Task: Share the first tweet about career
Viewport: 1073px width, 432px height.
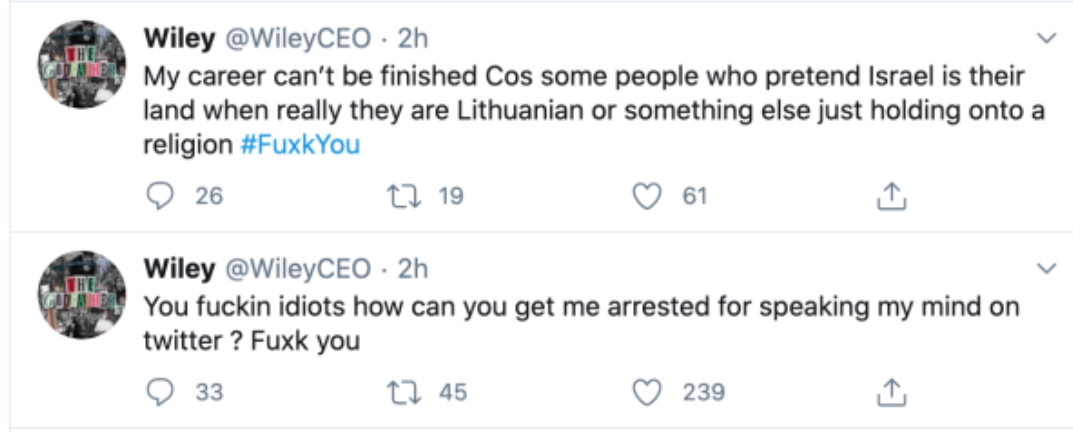Action: tap(892, 197)
